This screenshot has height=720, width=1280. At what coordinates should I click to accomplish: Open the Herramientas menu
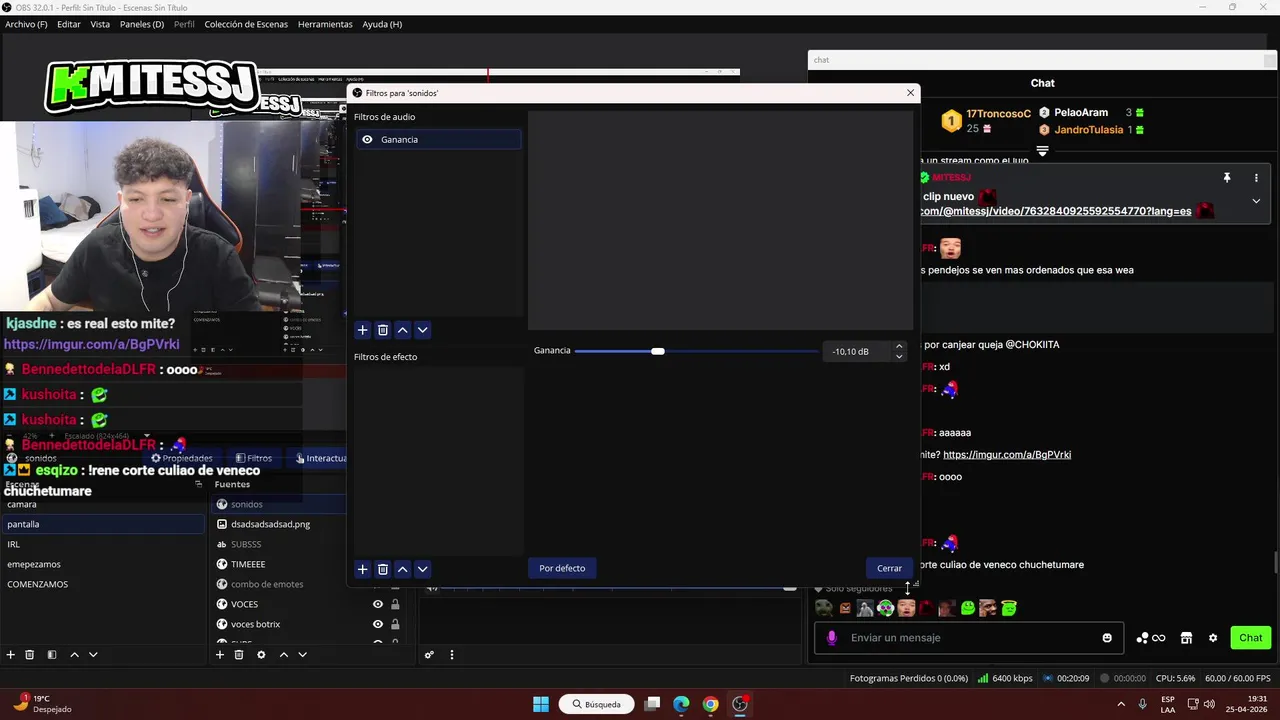[325, 24]
